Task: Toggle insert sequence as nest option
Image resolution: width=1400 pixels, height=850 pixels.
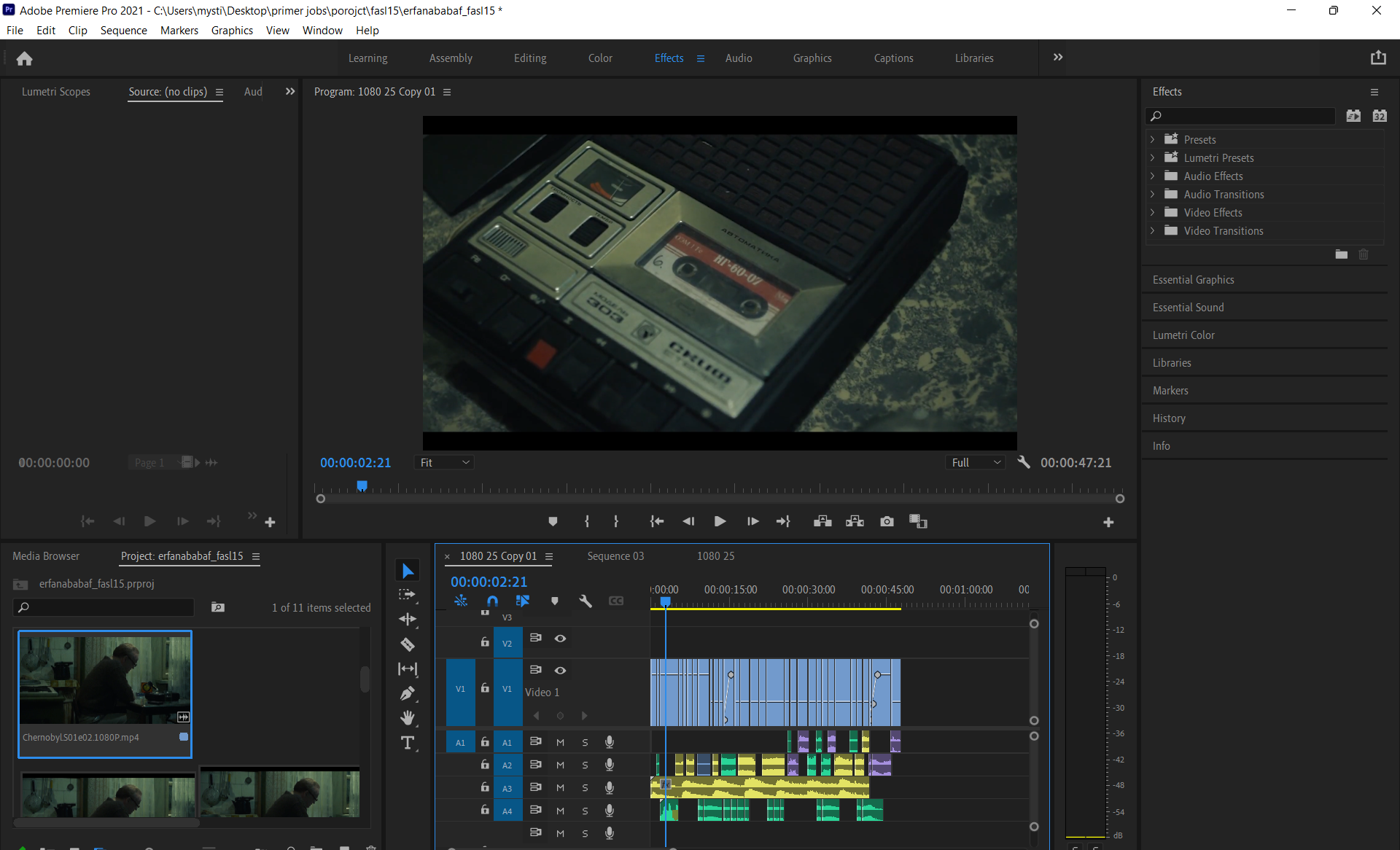Action: click(461, 601)
